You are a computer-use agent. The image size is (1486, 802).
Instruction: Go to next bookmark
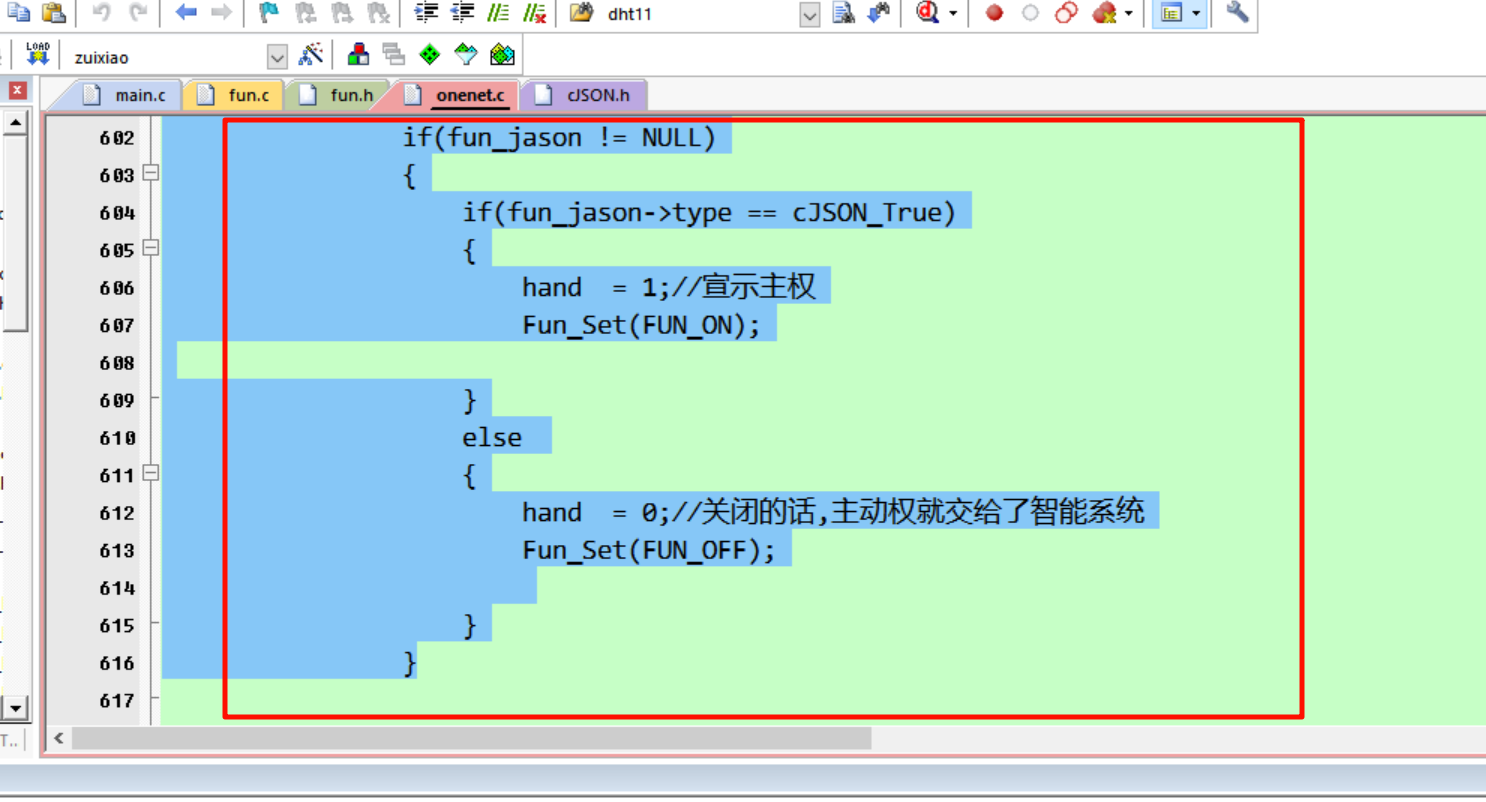[342, 13]
